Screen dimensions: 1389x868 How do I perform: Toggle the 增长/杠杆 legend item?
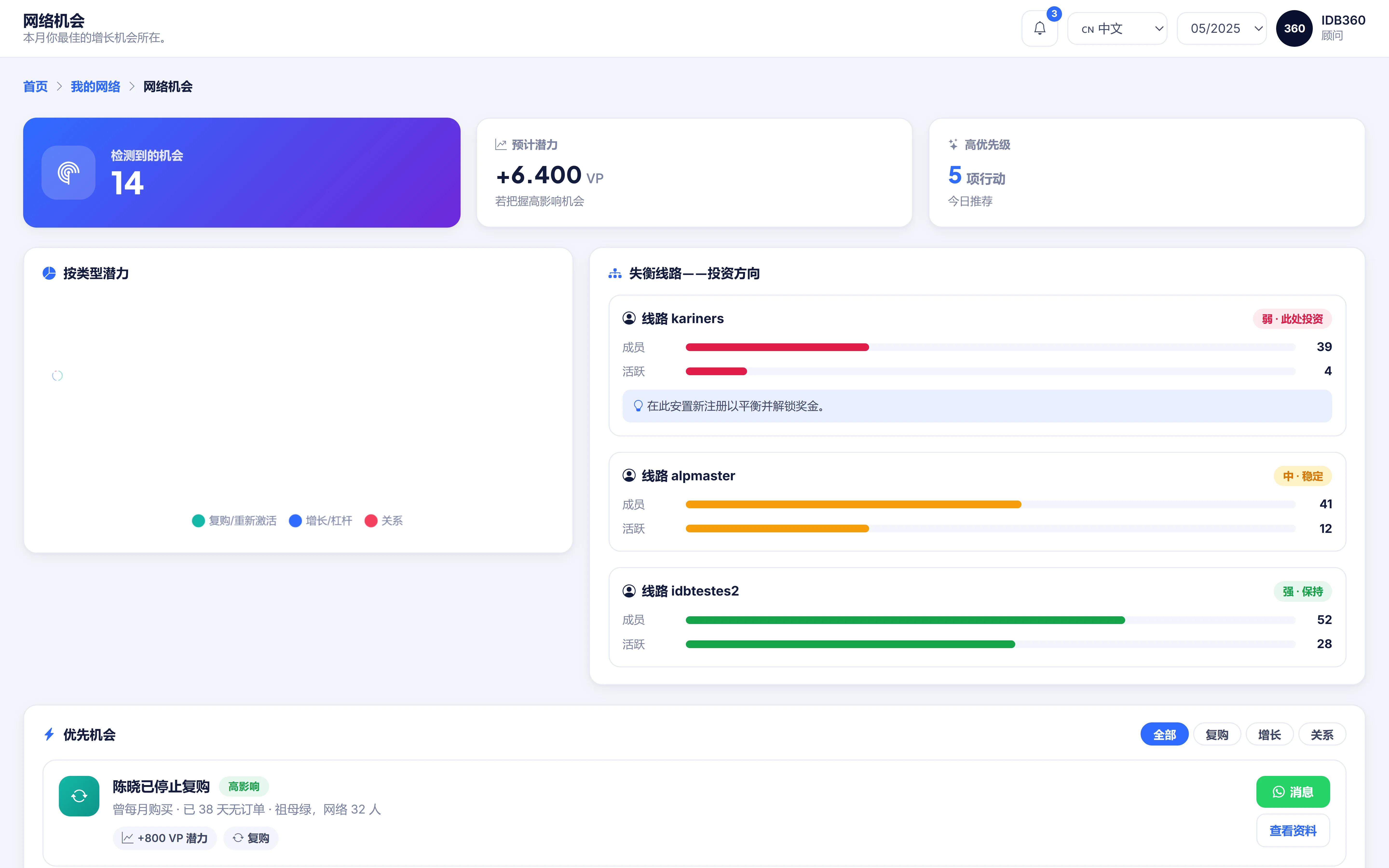(x=320, y=521)
